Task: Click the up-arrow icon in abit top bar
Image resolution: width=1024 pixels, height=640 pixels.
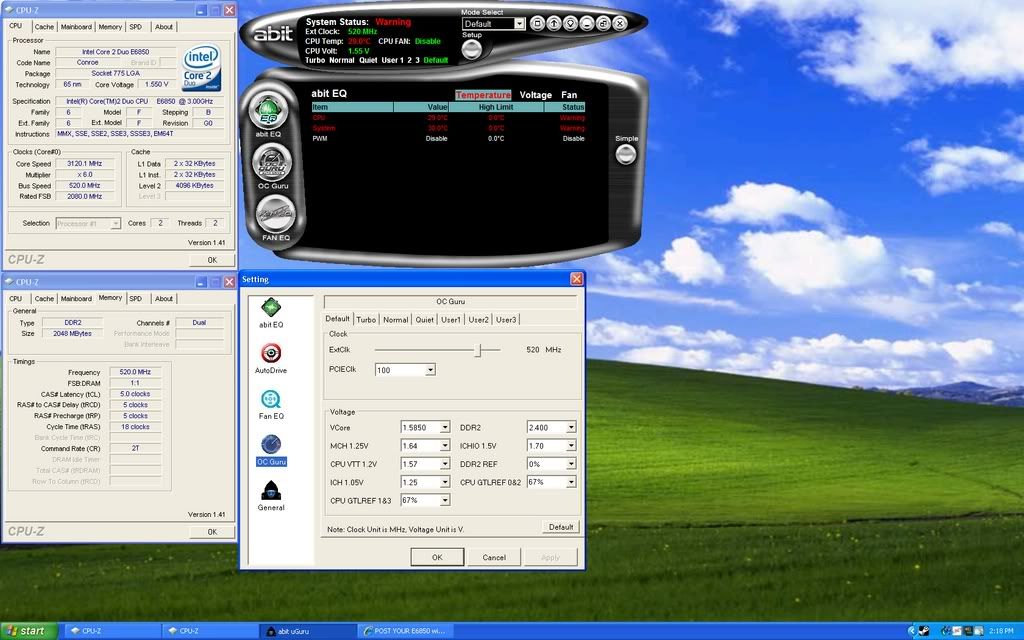Action: 553,23
